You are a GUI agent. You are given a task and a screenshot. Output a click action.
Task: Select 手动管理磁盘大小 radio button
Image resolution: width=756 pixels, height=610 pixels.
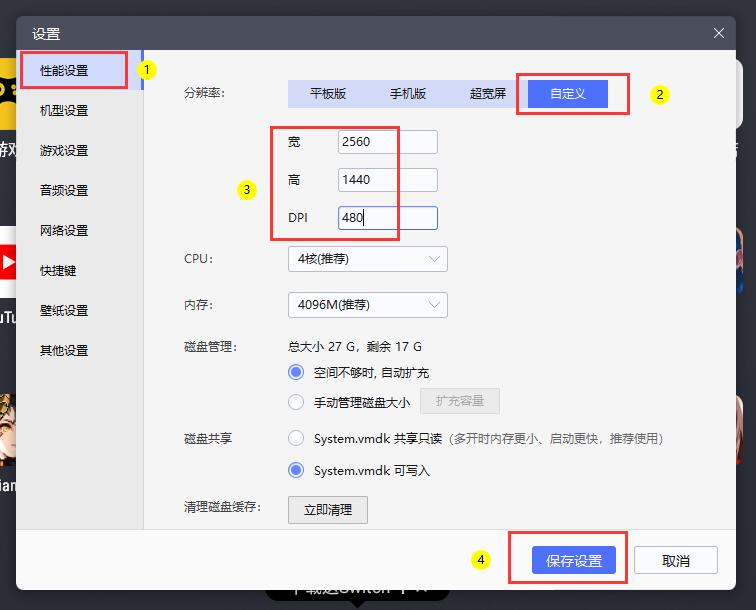coord(296,402)
